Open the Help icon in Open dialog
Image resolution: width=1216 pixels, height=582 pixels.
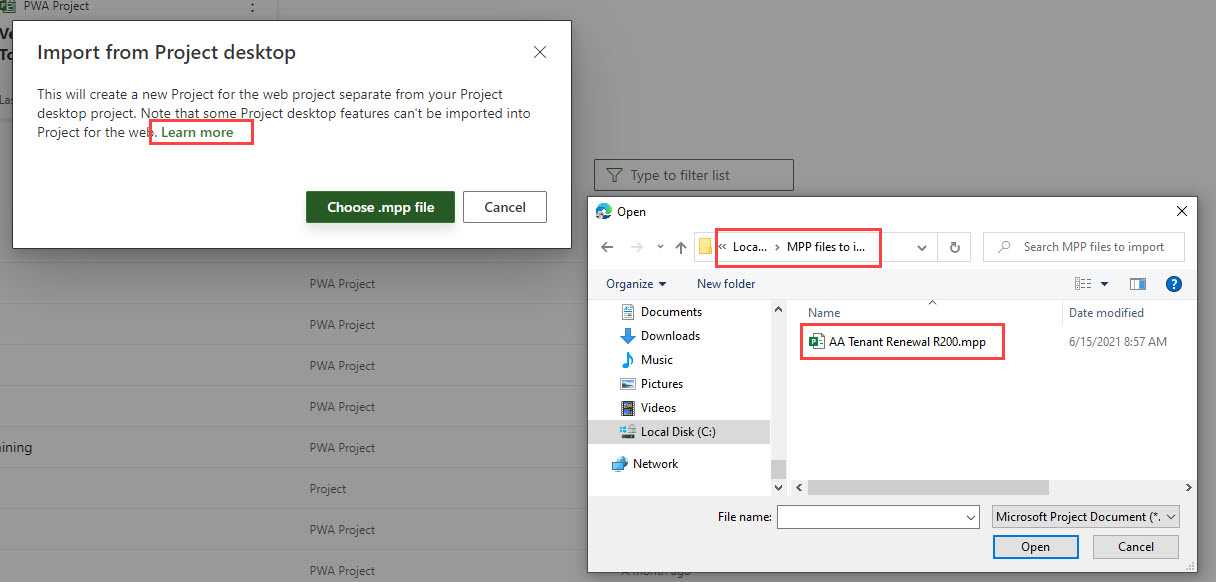1174,284
